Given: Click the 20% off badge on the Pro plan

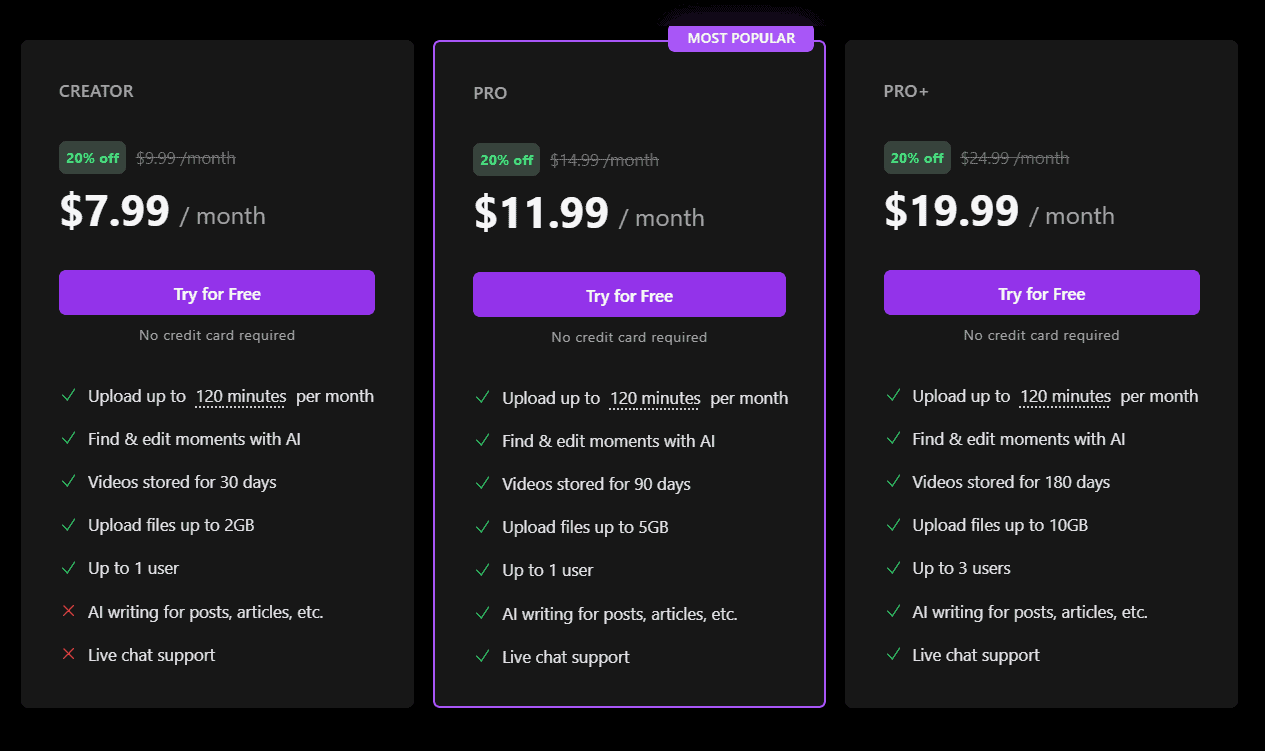Looking at the screenshot, I should coord(506,159).
